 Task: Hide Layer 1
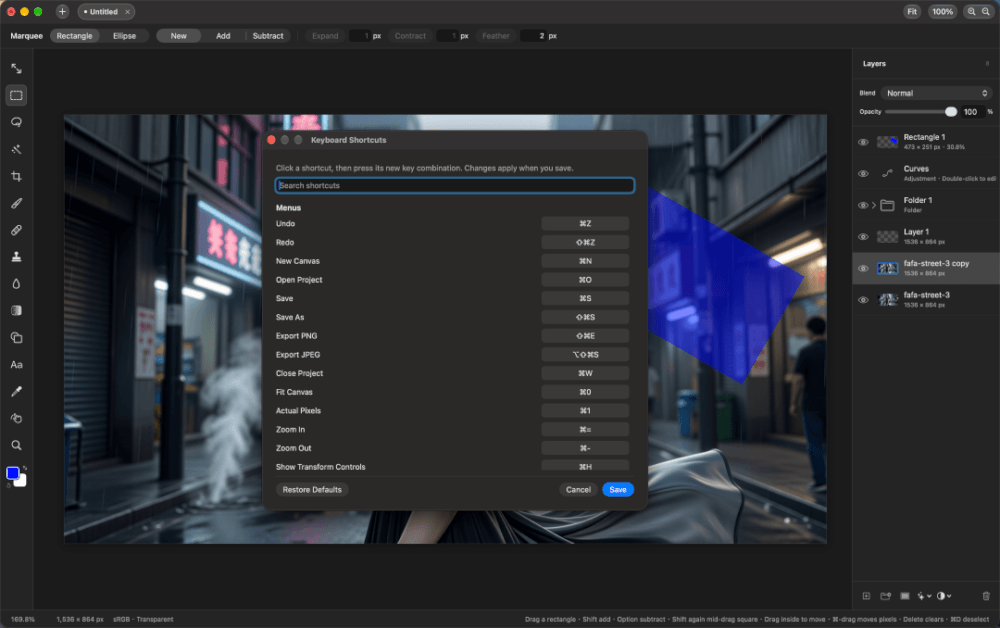coord(863,237)
